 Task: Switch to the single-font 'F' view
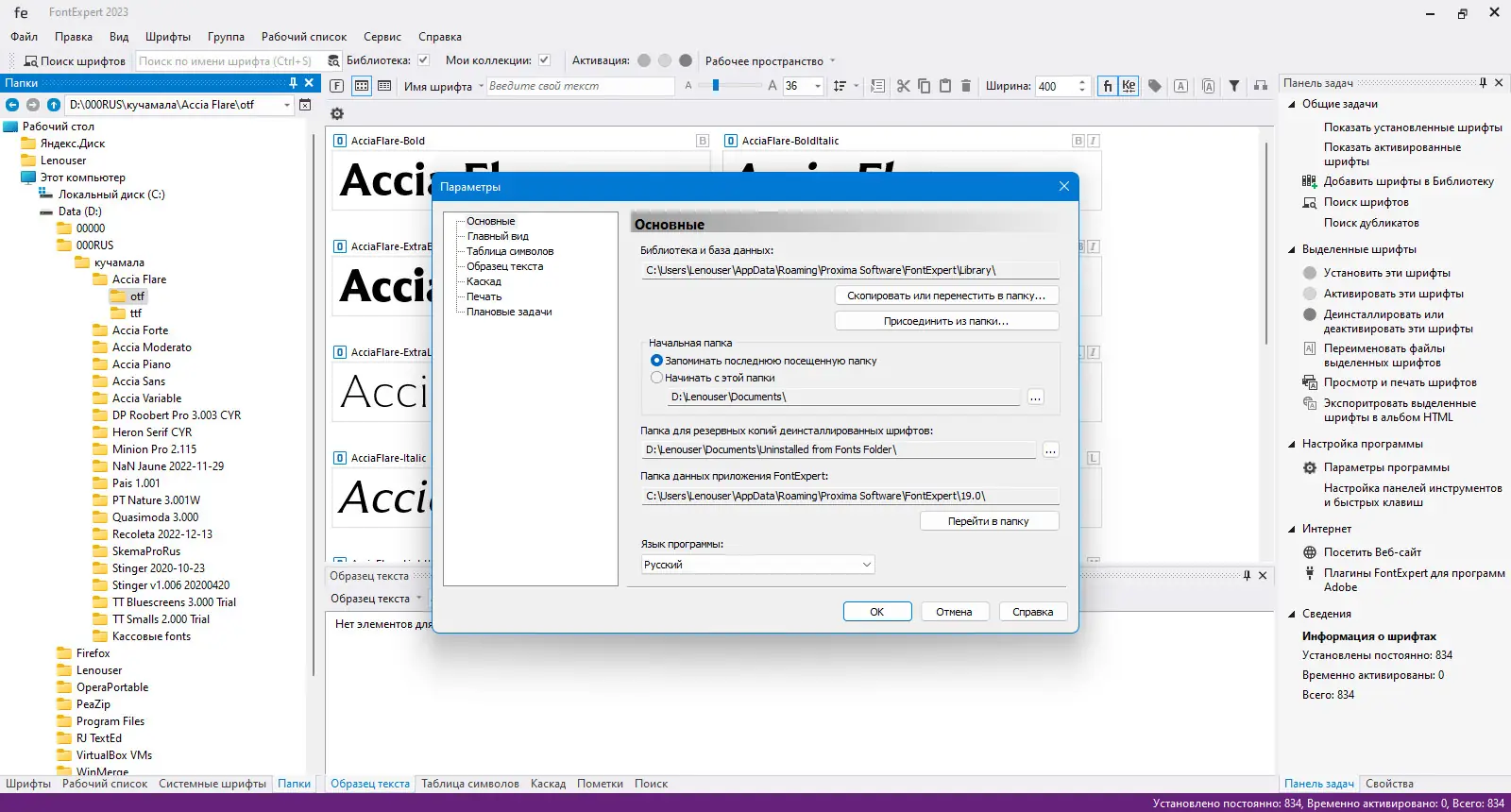[337, 86]
